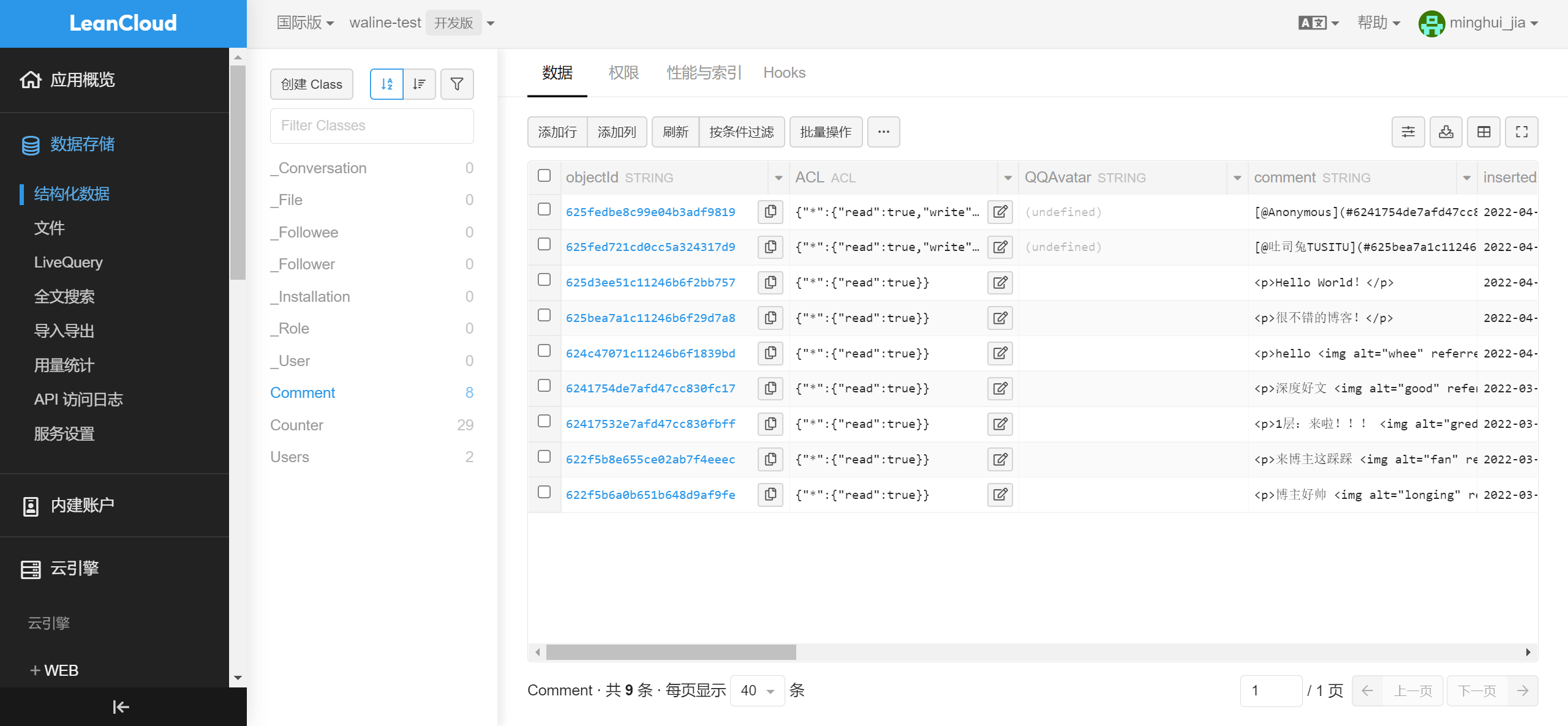Edit ACL of first row via pencil icon
The image size is (1568, 726).
[x=1000, y=212]
